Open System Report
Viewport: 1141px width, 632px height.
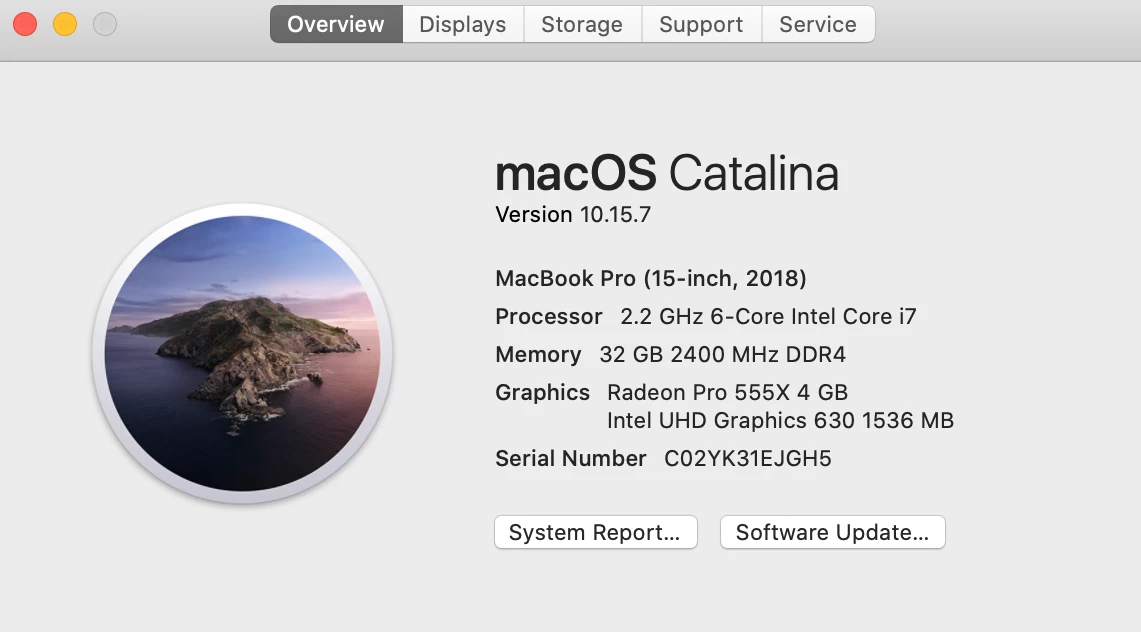pyautogui.click(x=595, y=533)
